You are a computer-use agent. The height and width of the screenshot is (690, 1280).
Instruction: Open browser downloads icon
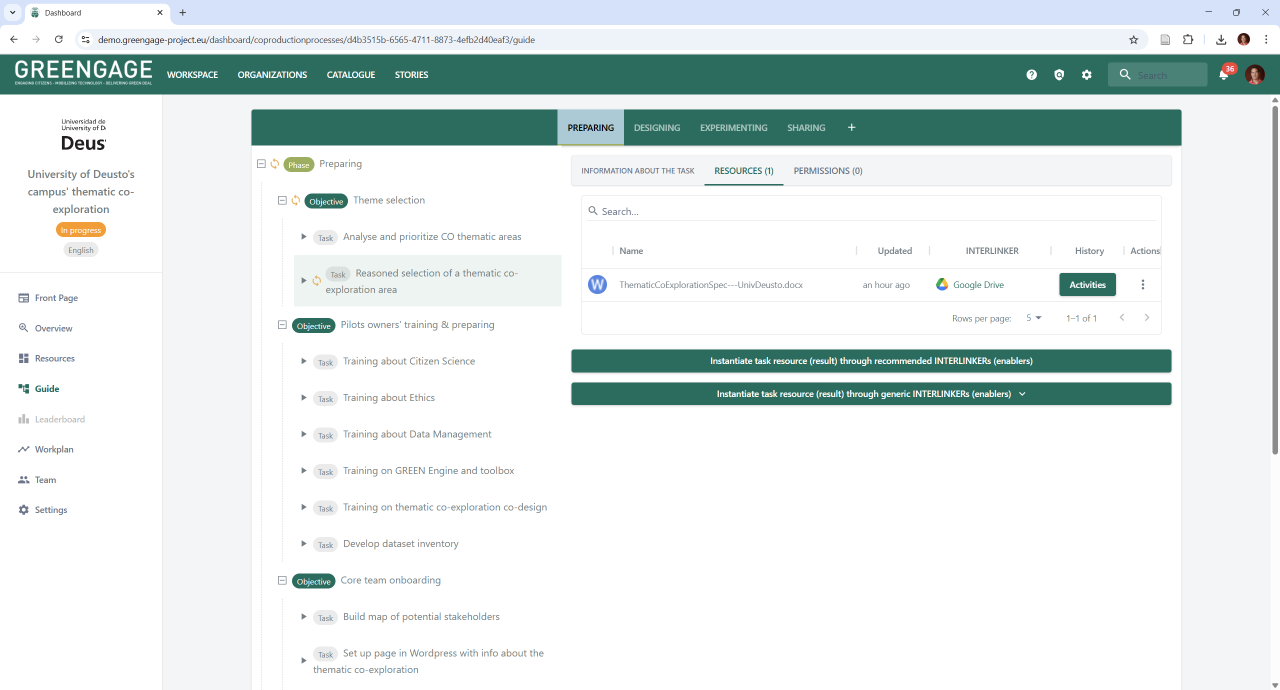point(1221,40)
